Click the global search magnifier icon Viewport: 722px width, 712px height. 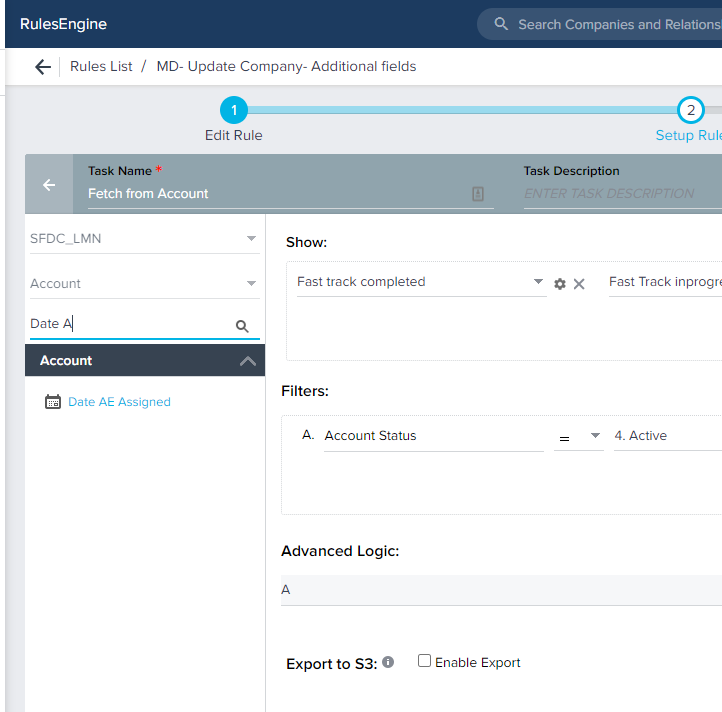(x=501, y=23)
